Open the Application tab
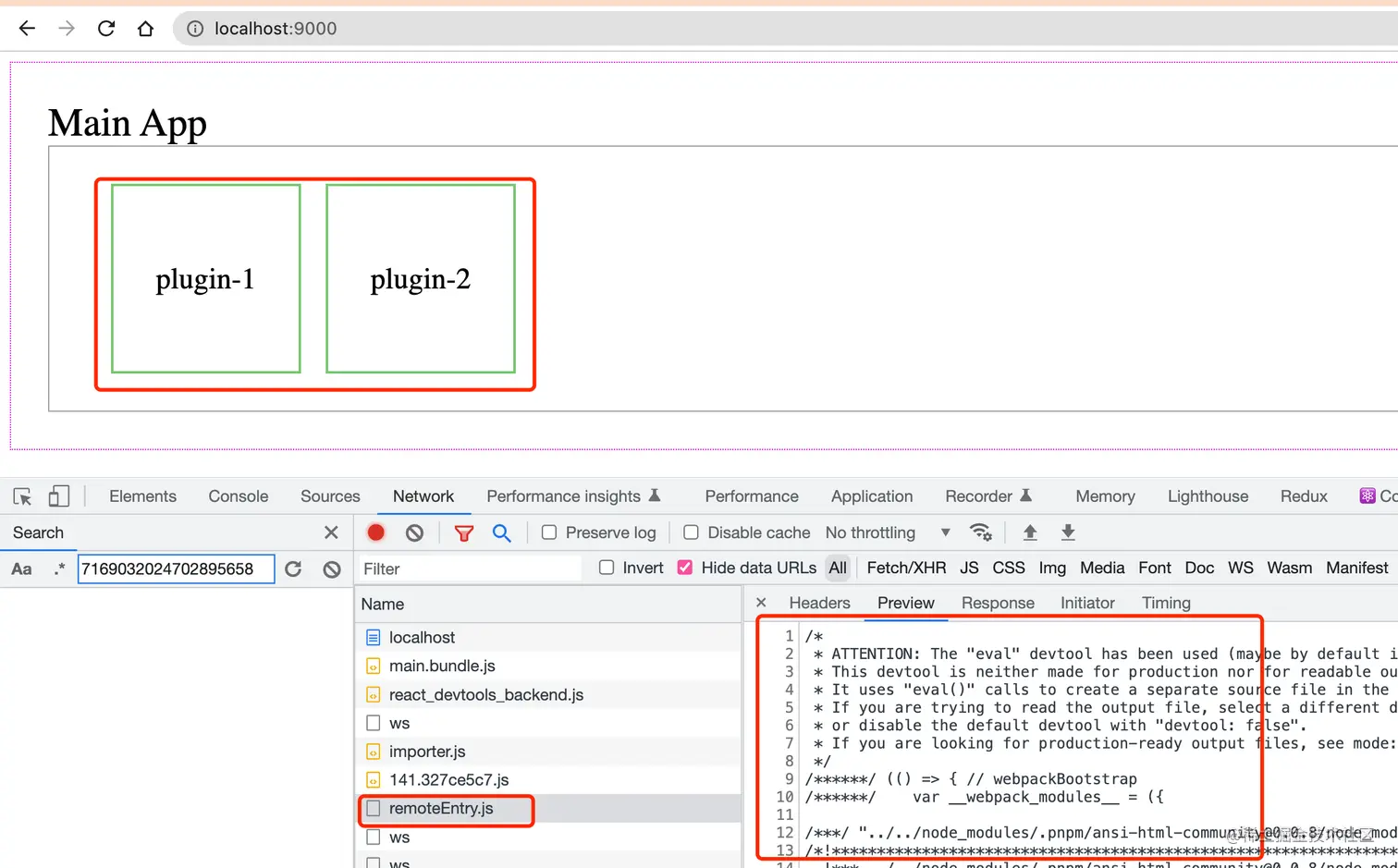Screen dimensions: 1398x868 point(872,496)
